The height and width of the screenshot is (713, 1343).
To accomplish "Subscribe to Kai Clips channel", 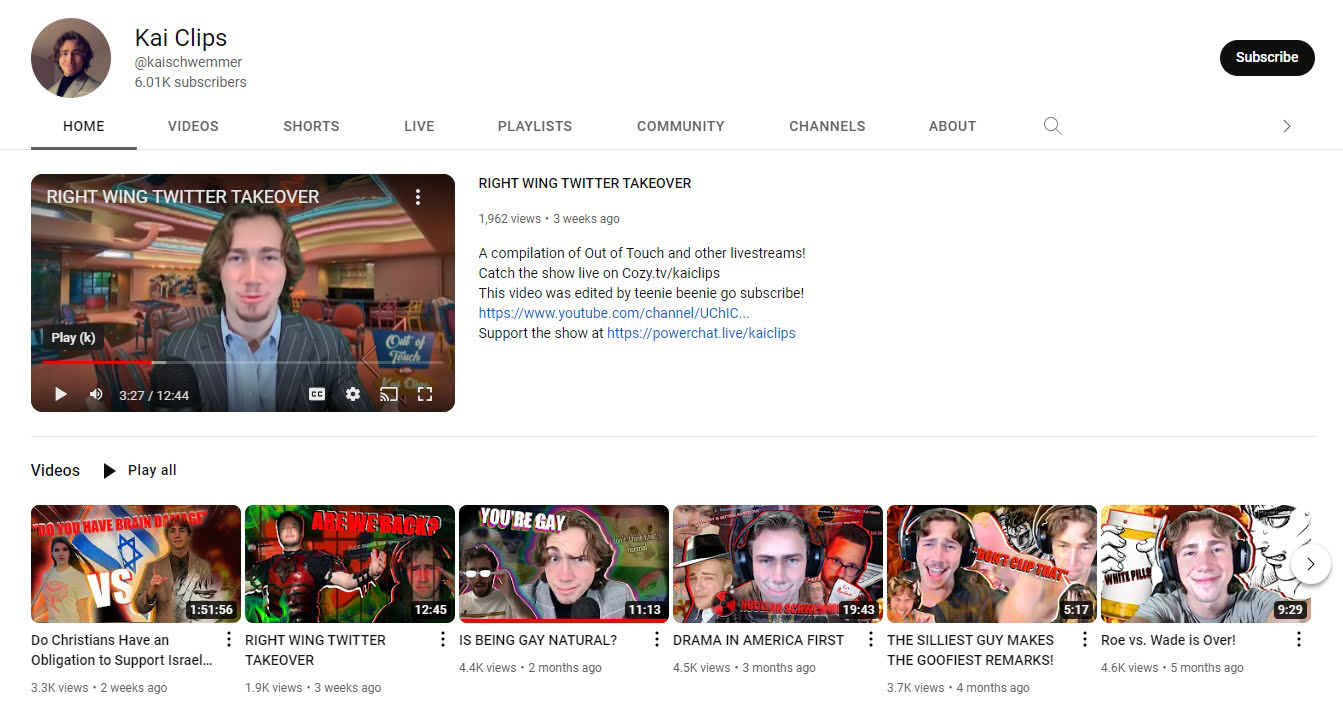I will tap(1266, 57).
